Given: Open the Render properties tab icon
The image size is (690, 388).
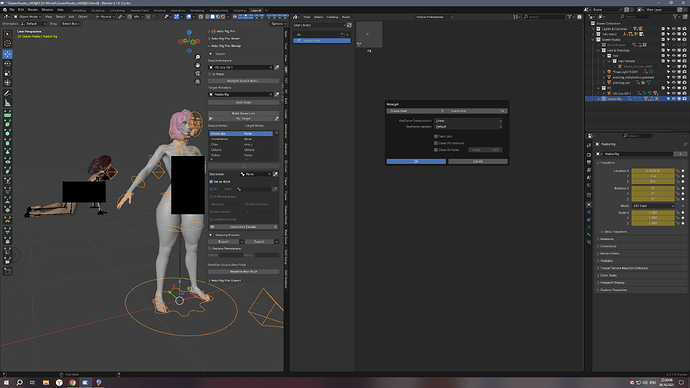Looking at the screenshot, I should pos(589,155).
